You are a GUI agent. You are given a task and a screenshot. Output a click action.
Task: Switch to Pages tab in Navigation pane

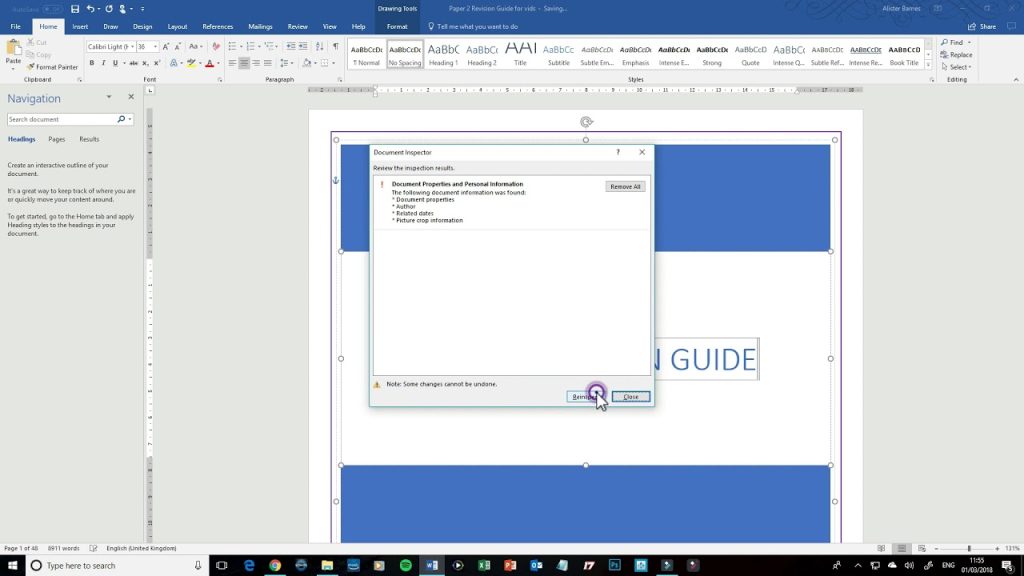click(x=57, y=139)
